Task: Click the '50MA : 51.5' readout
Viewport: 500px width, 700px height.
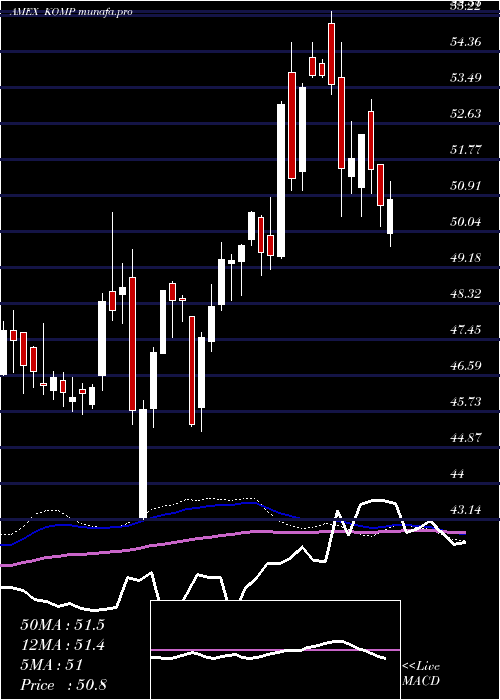Action: tap(62, 625)
